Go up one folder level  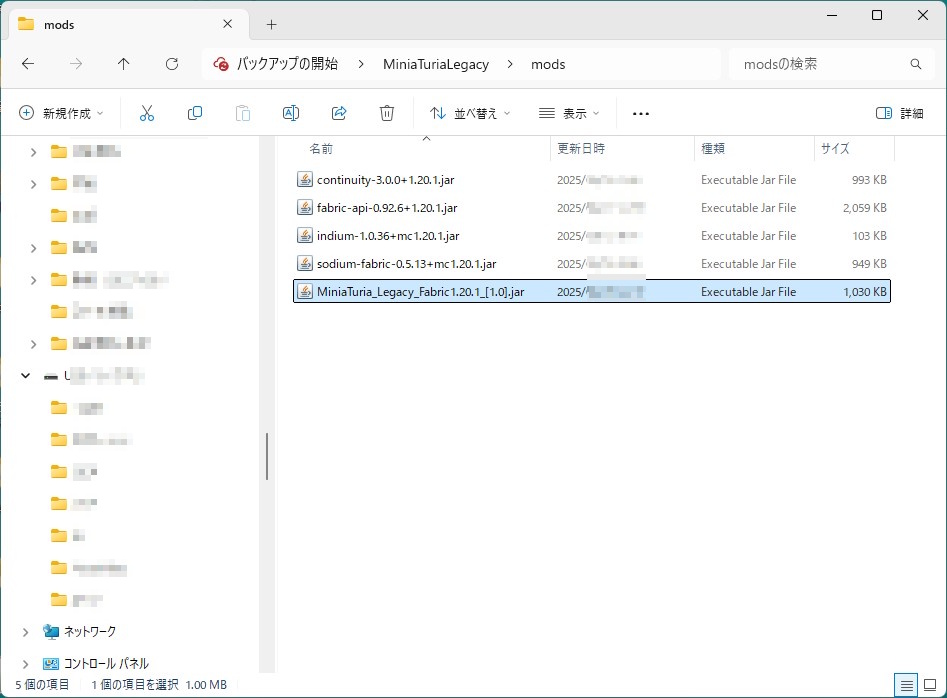[124, 64]
